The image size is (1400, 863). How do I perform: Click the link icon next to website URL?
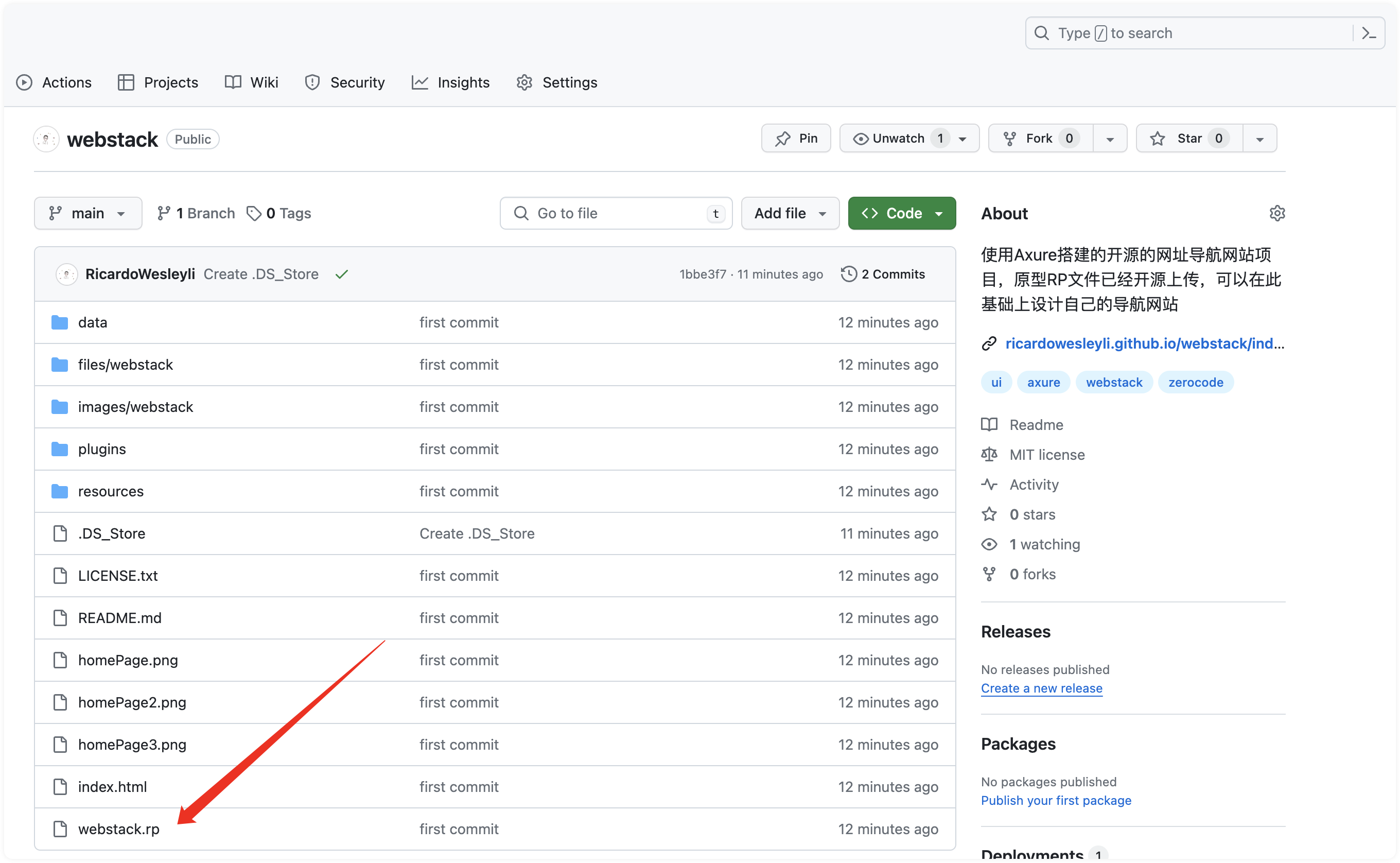coord(989,343)
